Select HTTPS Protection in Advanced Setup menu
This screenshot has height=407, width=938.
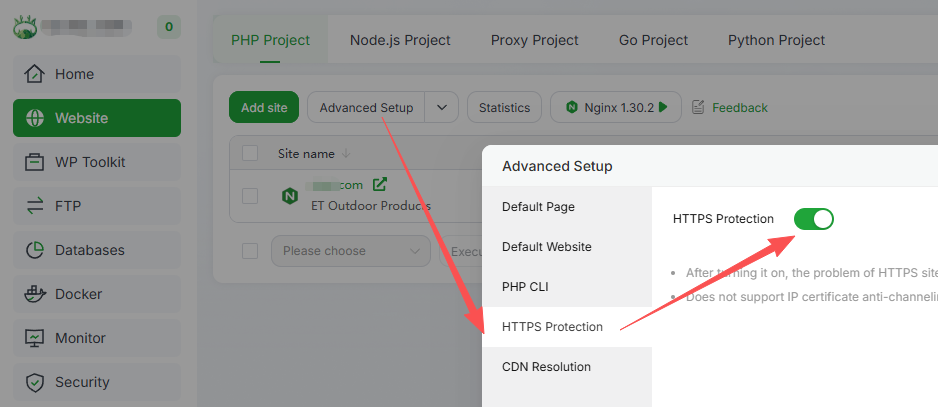point(567,327)
